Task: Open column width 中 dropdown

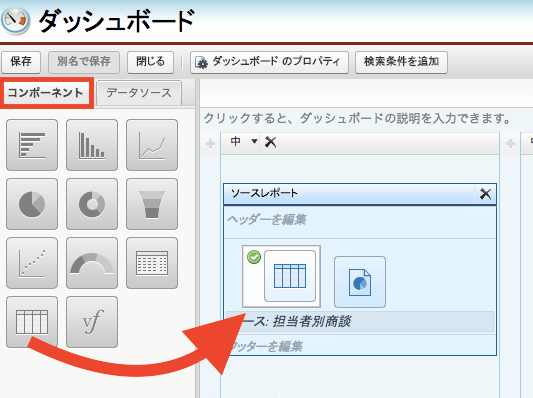Action: point(254,141)
